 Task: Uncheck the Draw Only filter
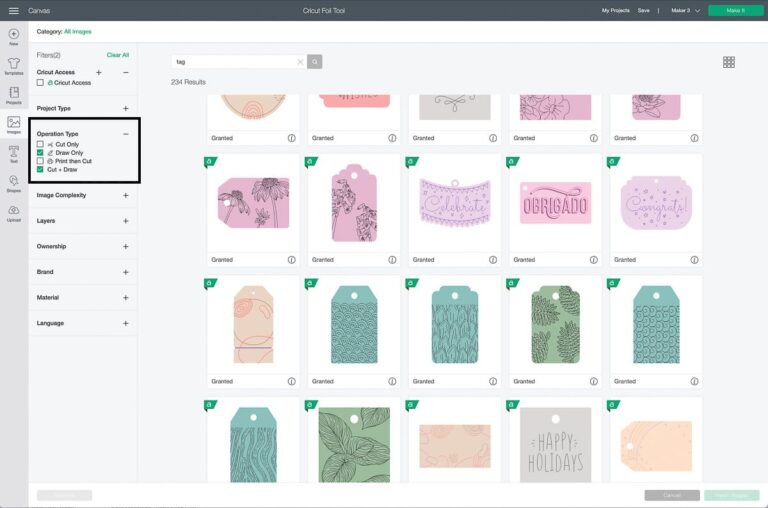[40, 153]
